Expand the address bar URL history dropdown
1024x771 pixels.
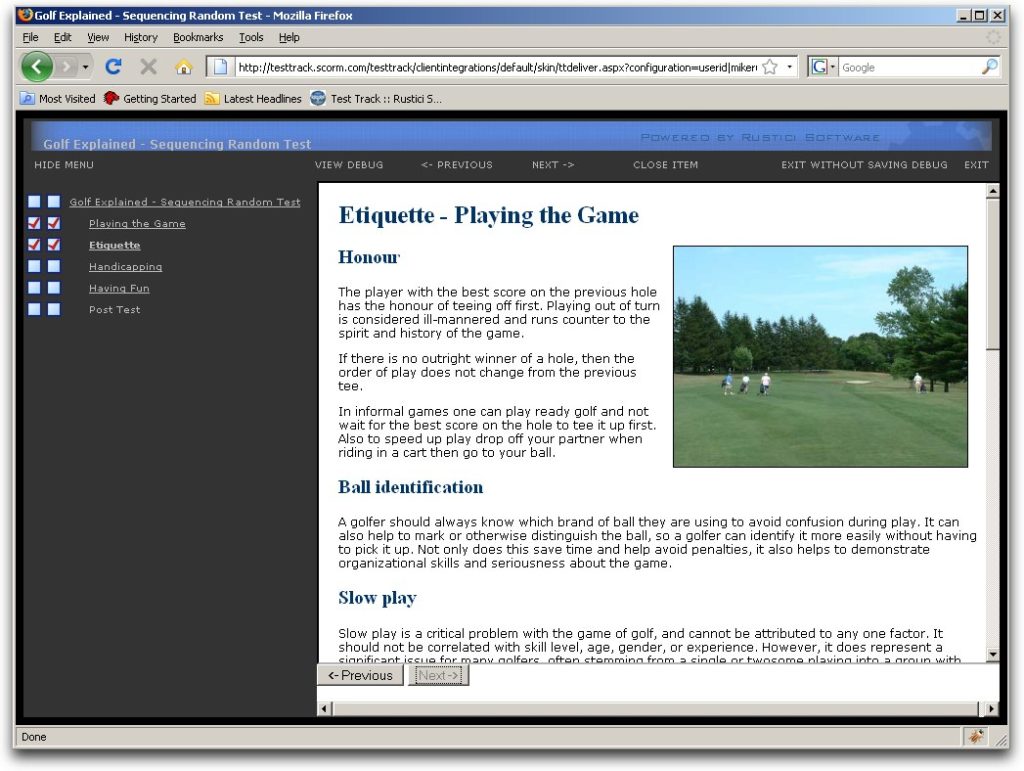(x=790, y=67)
